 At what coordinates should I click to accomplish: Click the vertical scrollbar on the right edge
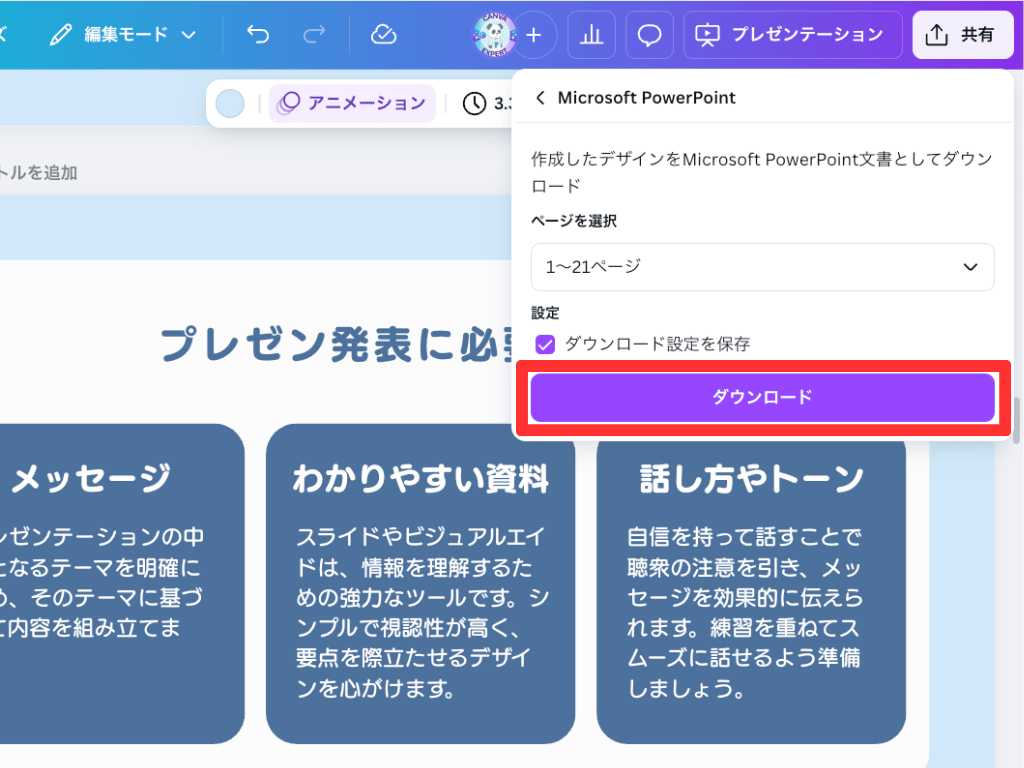coord(1018,420)
